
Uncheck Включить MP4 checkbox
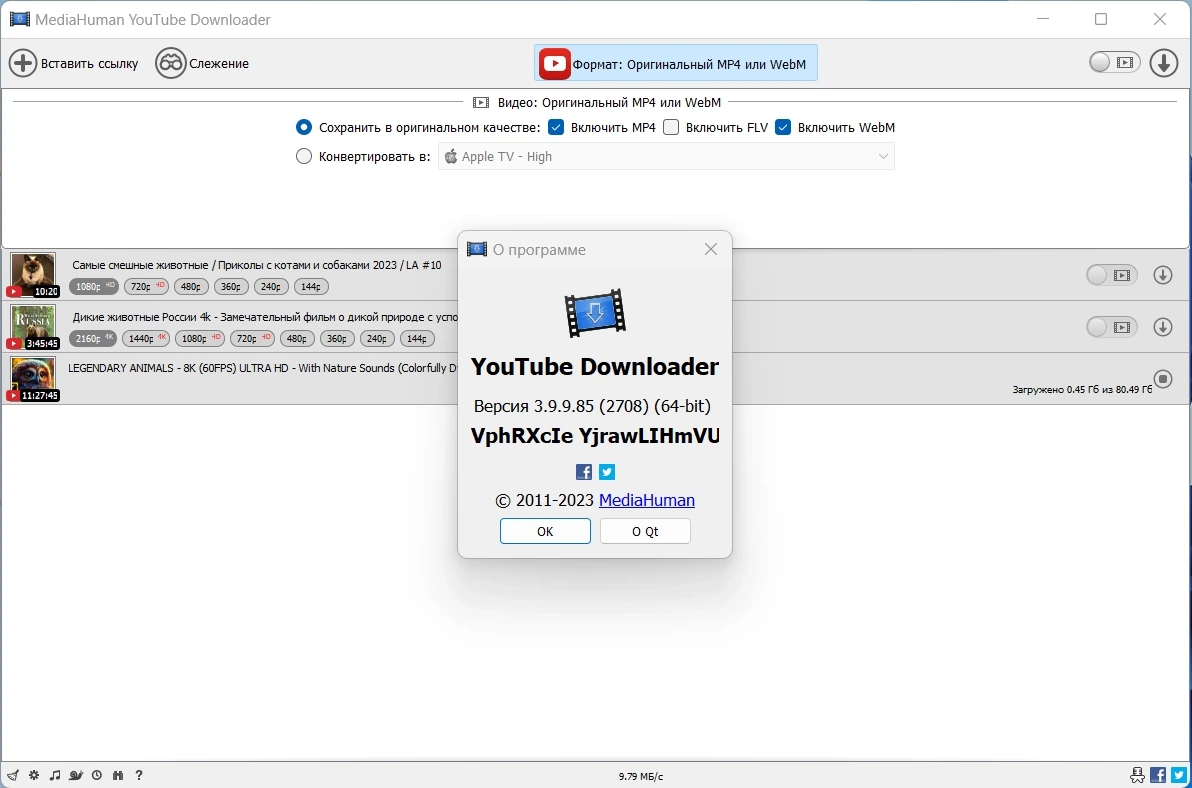click(556, 127)
